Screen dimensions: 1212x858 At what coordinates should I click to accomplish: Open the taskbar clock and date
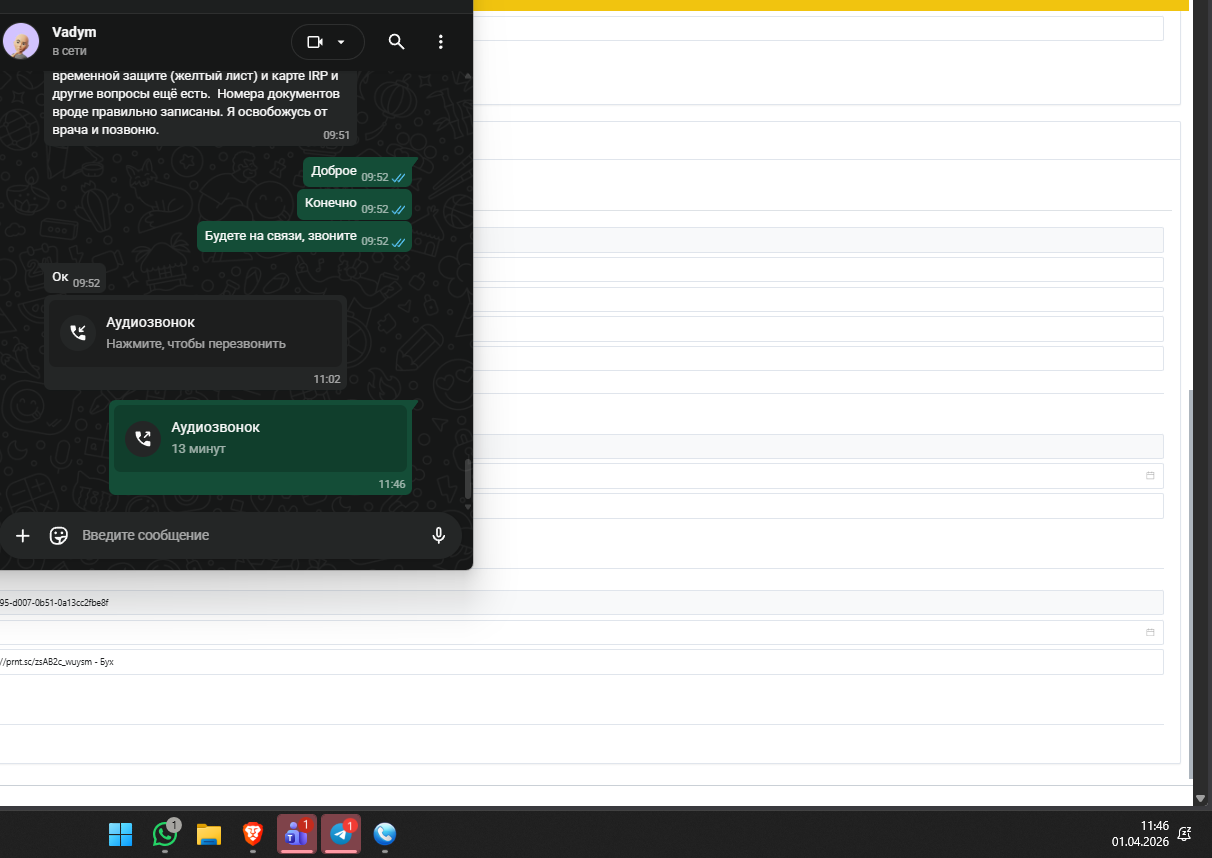point(1140,833)
